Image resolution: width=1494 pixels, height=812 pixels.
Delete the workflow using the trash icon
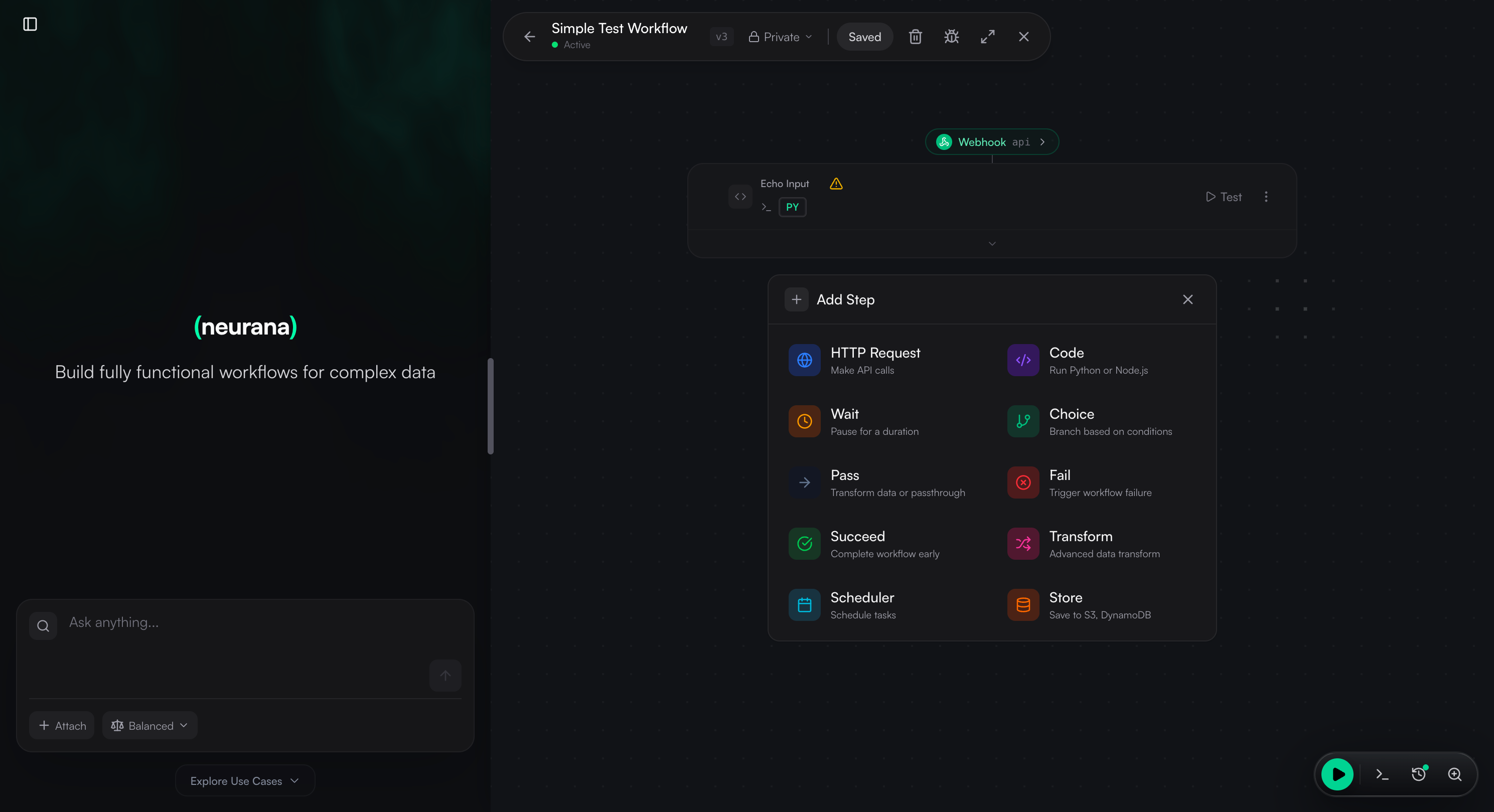[915, 36]
